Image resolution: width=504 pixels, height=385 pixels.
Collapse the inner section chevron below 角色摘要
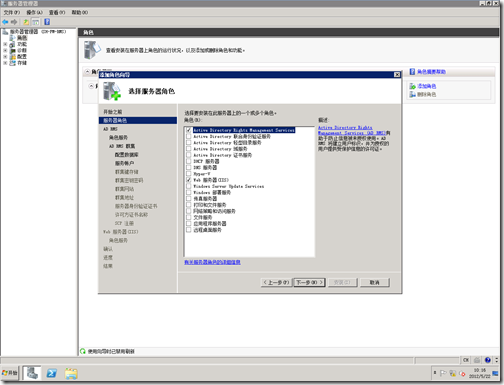pyautogui.click(x=91, y=86)
